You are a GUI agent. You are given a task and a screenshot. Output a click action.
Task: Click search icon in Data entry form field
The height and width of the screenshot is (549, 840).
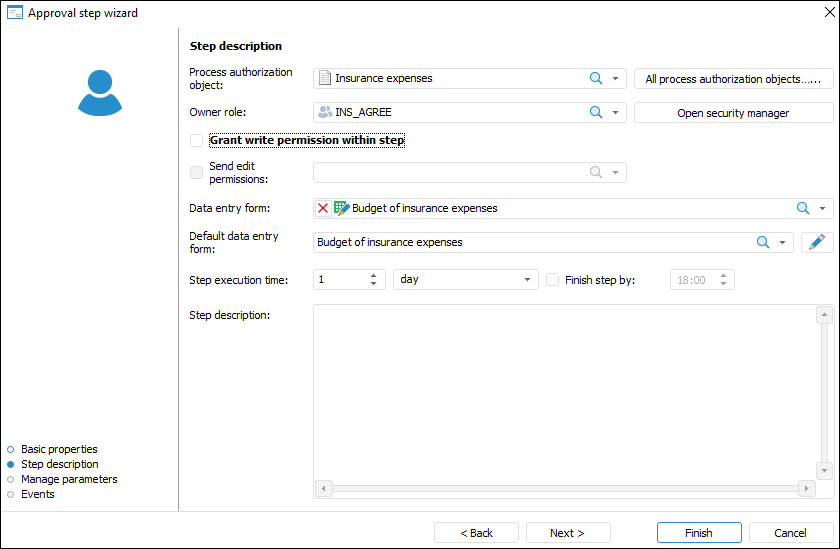(x=802, y=208)
